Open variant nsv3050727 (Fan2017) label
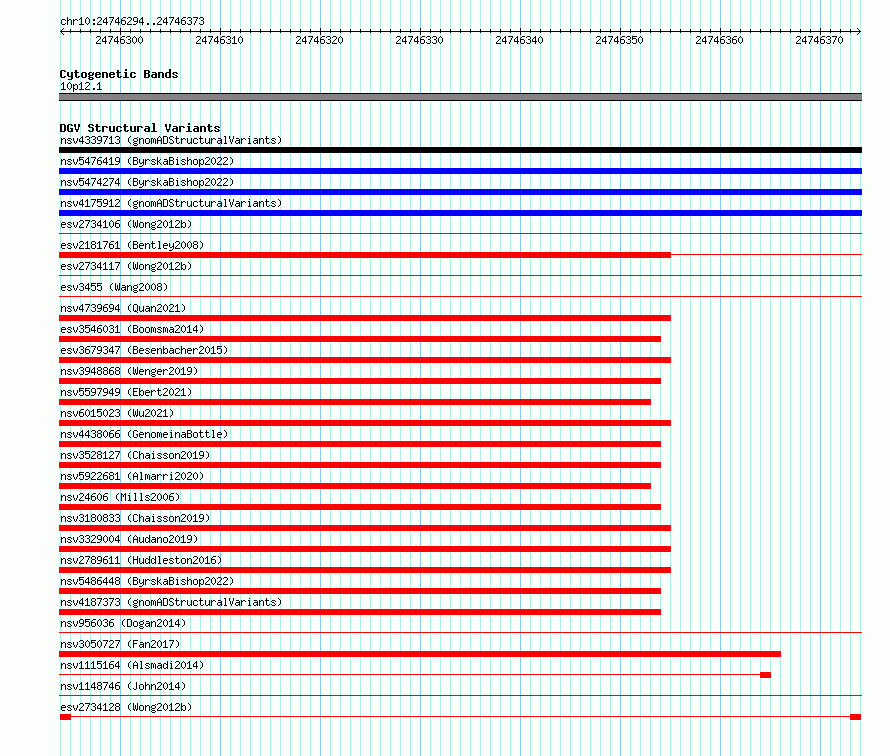This screenshot has height=756, width=890. 120,644
